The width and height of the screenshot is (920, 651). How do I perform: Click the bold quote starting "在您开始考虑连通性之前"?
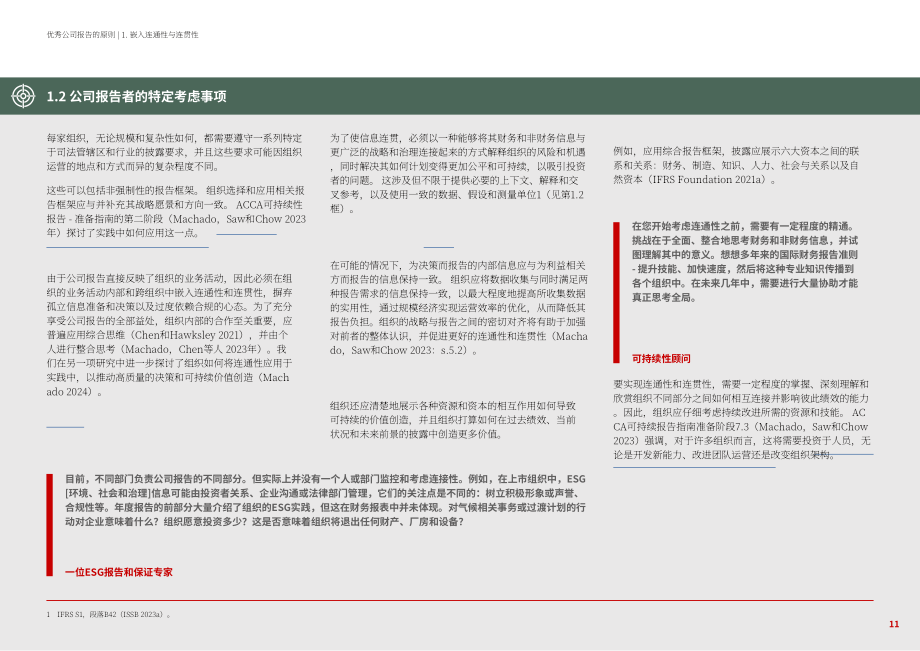745,262
